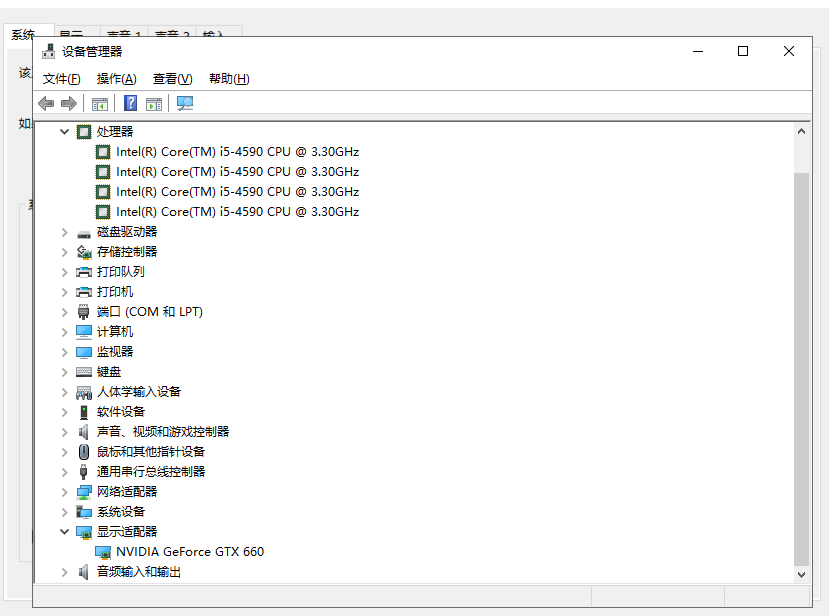Expand the 监视器 category
Viewport: 829px width, 616px height.
[x=65, y=352]
